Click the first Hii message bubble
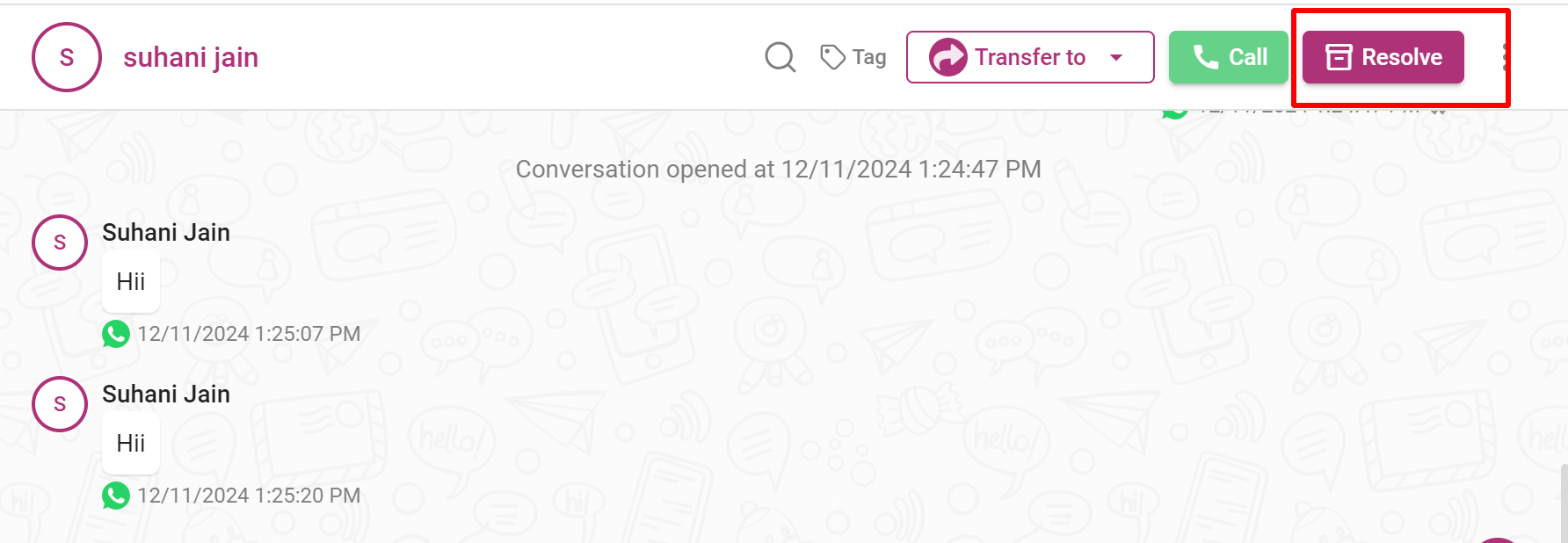Screen dimensions: 1568x543 click(x=131, y=282)
